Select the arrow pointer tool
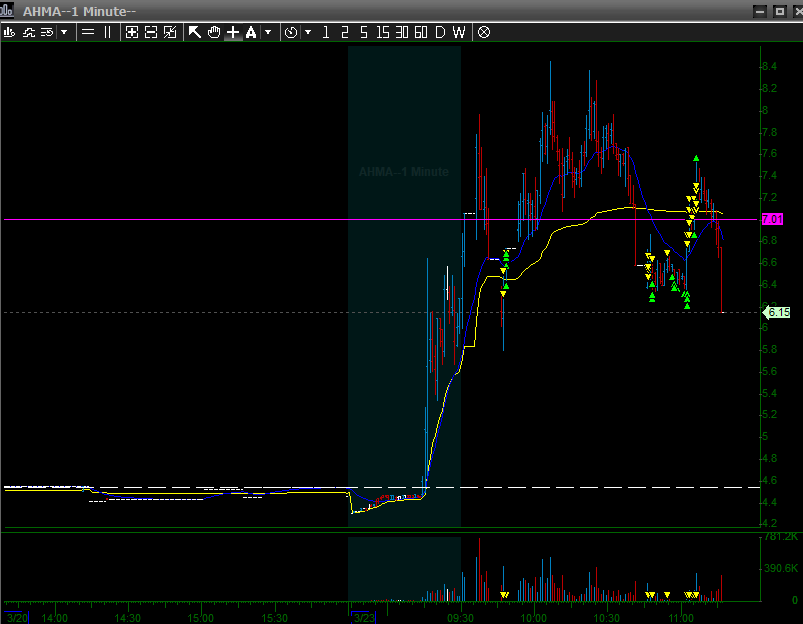Viewport: 803px width, 624px height. click(x=195, y=32)
